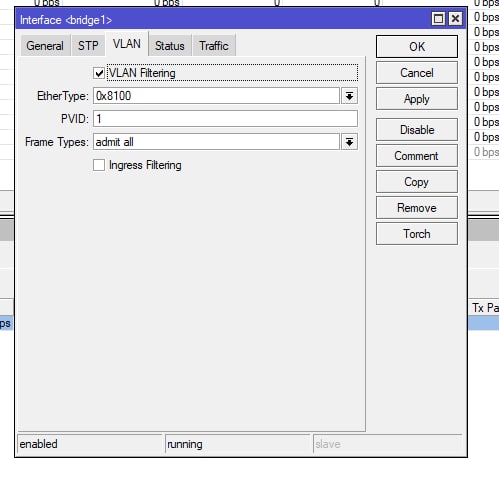Open the General tab
This screenshot has width=499, height=502.
tap(45, 46)
